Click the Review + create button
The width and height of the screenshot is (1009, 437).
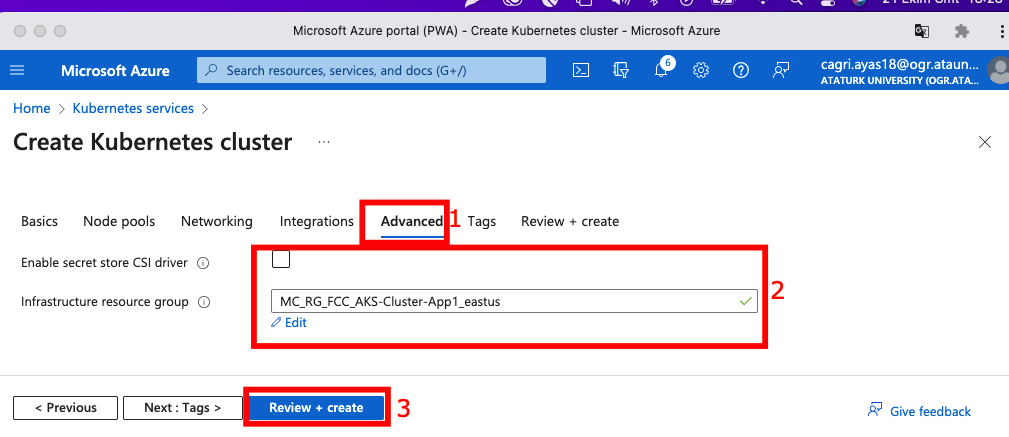click(x=316, y=408)
